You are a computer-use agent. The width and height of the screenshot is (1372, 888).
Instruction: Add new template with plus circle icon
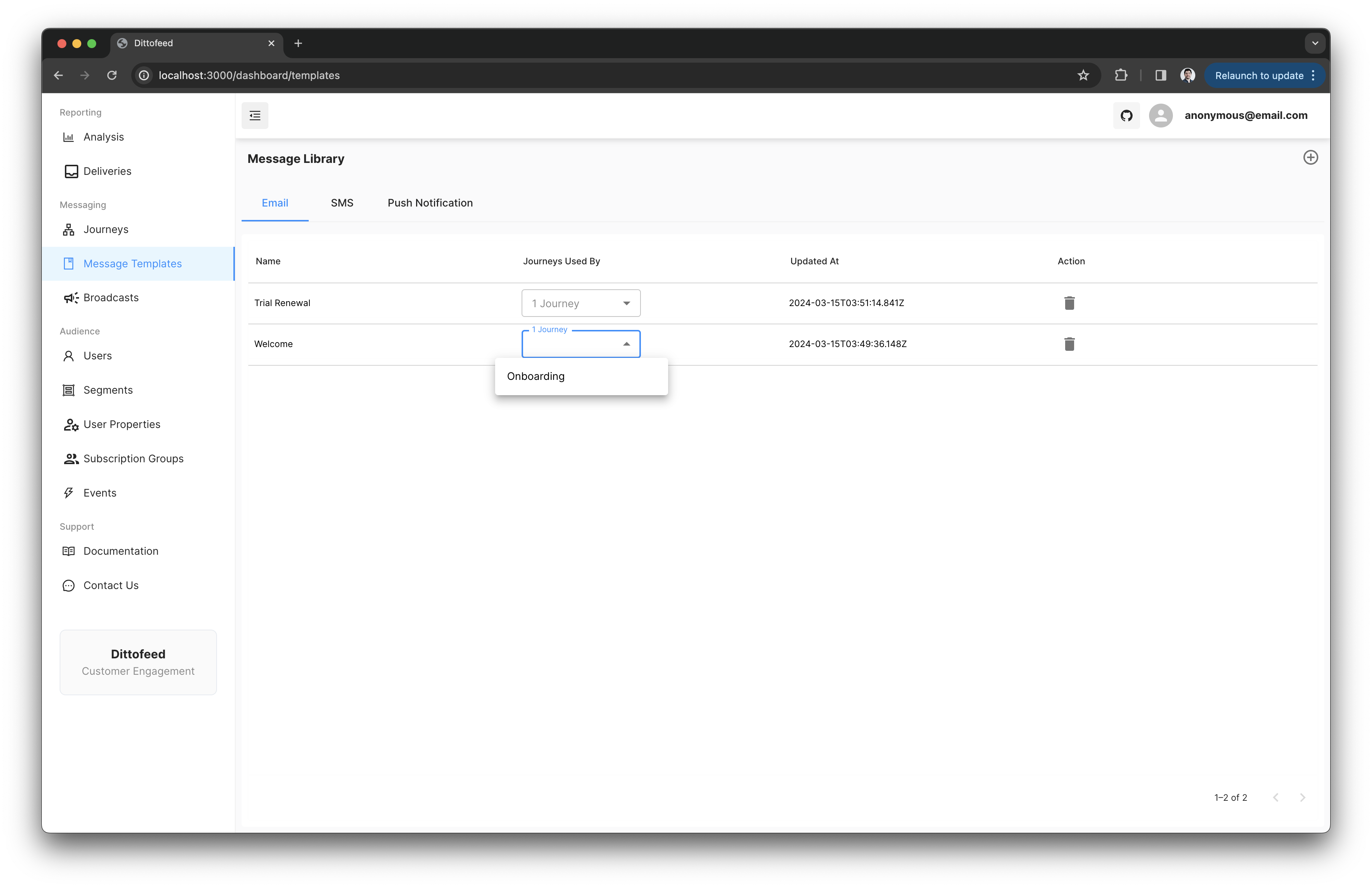[1310, 157]
